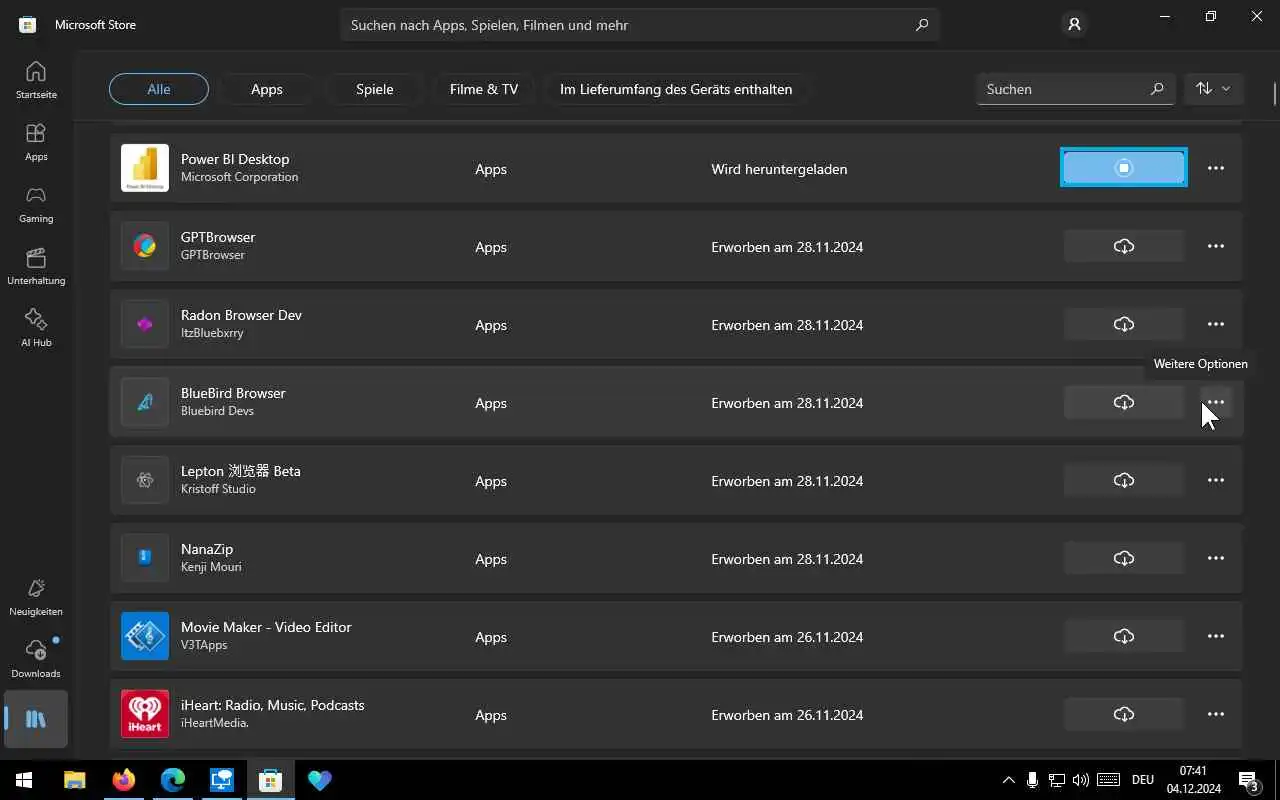Download Lepton Beta via cloud icon
The height and width of the screenshot is (800, 1280).
(x=1124, y=480)
